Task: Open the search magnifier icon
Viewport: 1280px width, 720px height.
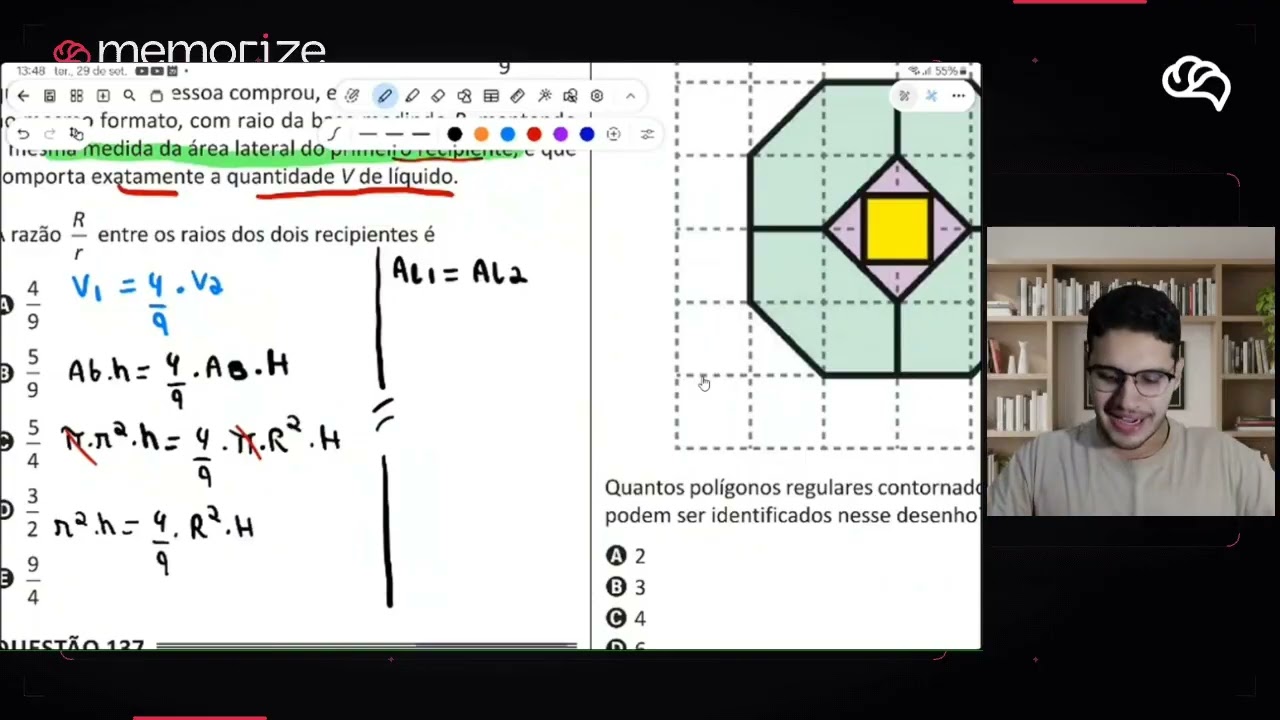Action: (129, 96)
